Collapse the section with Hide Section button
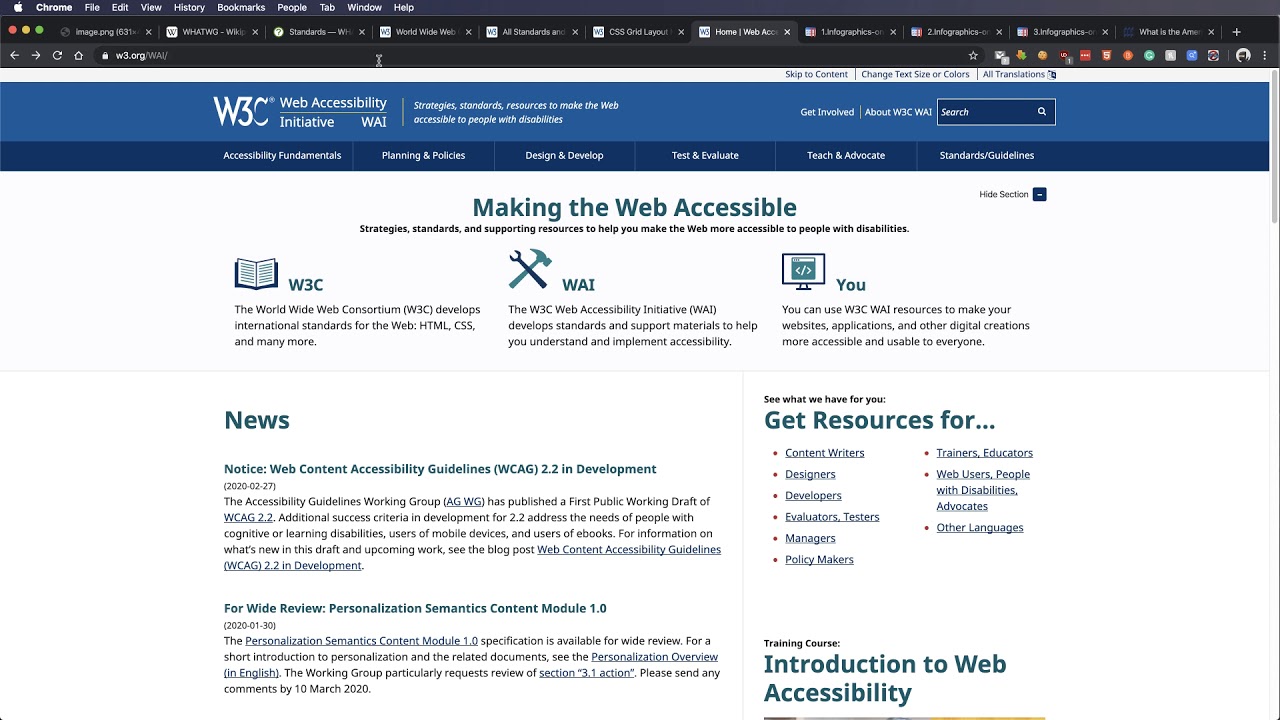 click(x=1012, y=194)
